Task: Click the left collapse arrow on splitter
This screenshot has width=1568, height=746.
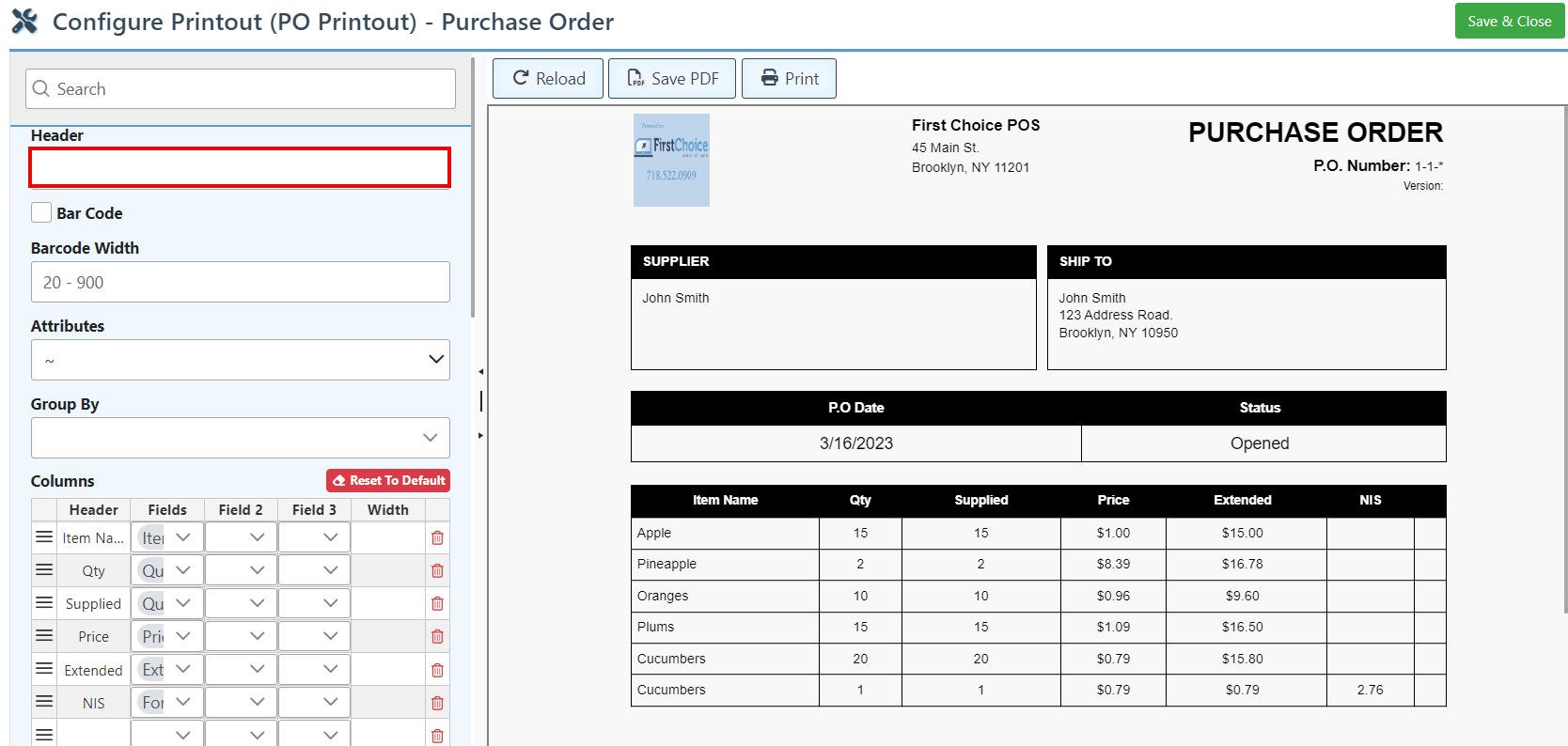Action: 480,372
